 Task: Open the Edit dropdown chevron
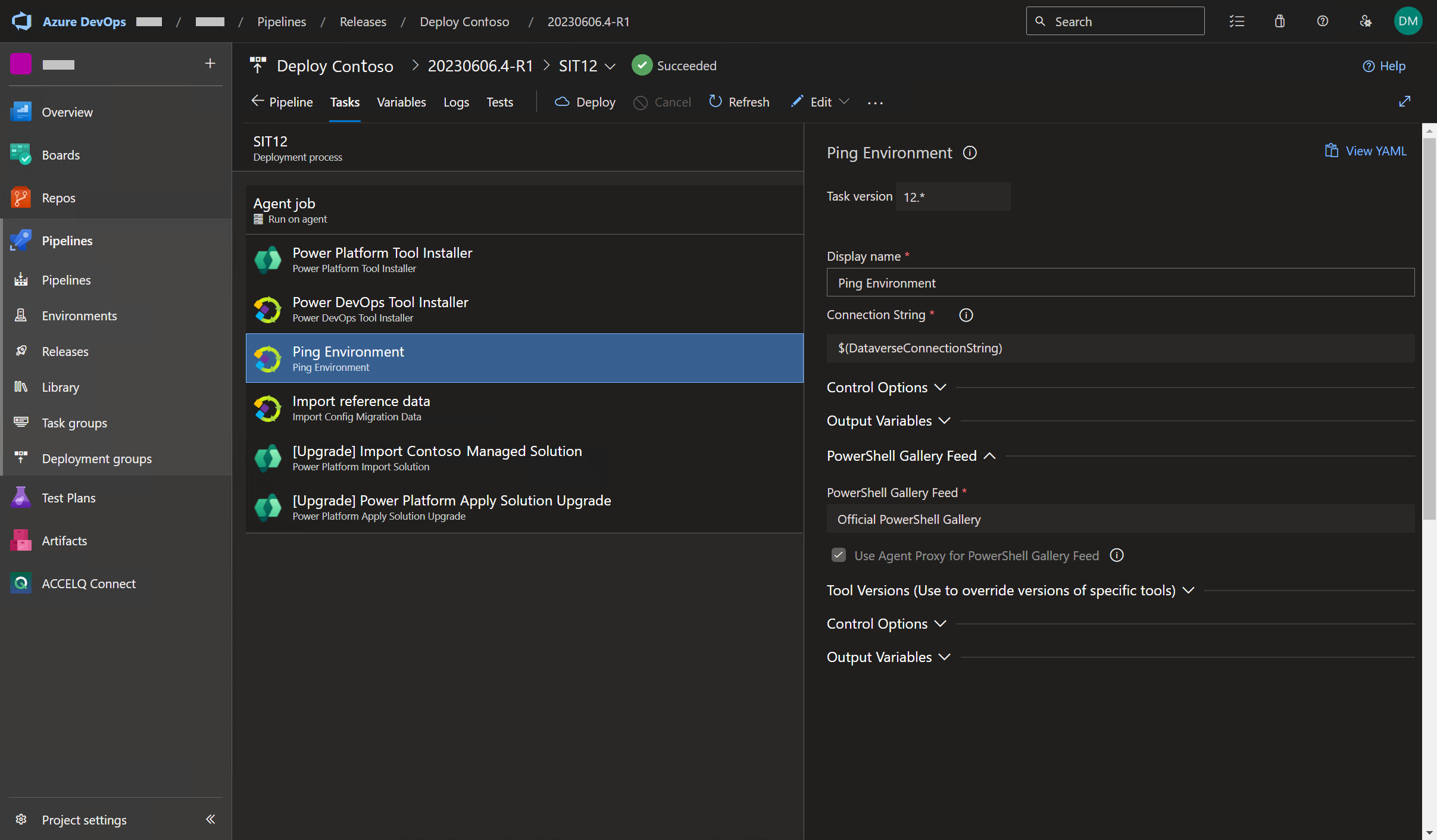(844, 102)
